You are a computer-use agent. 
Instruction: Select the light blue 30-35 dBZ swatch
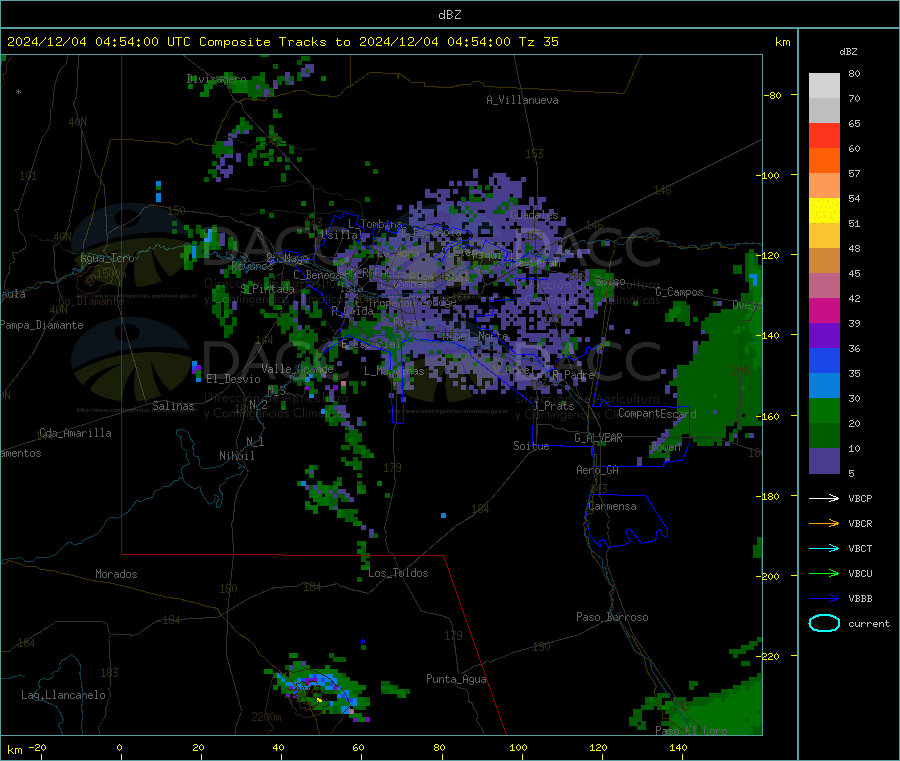click(x=824, y=386)
